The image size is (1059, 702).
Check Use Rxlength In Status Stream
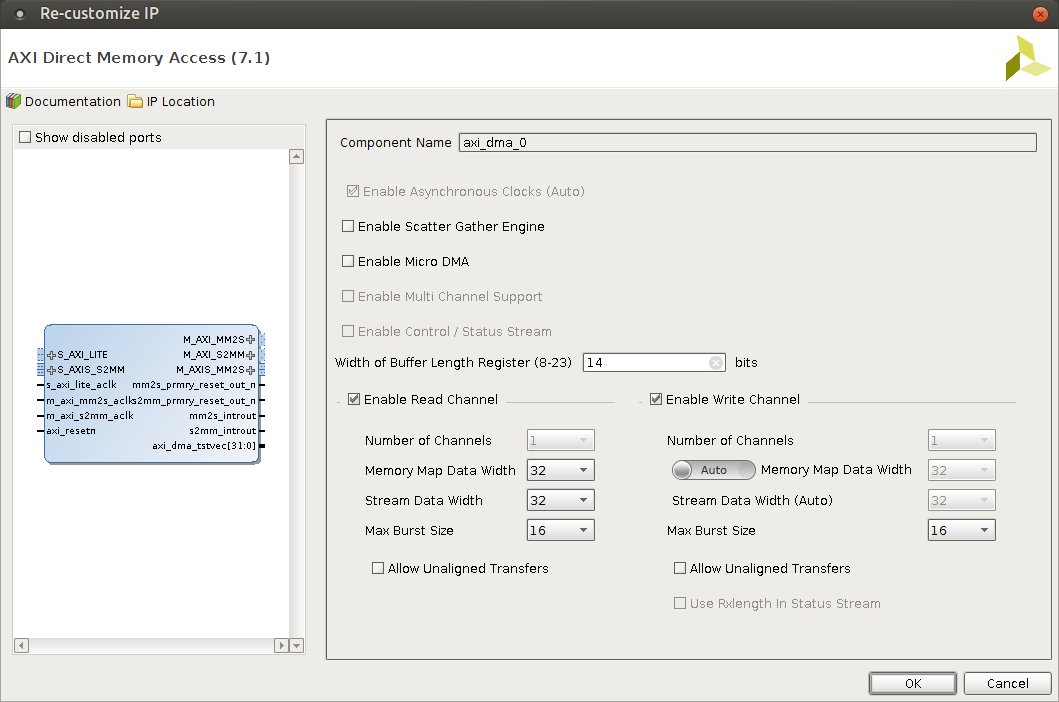pos(680,603)
